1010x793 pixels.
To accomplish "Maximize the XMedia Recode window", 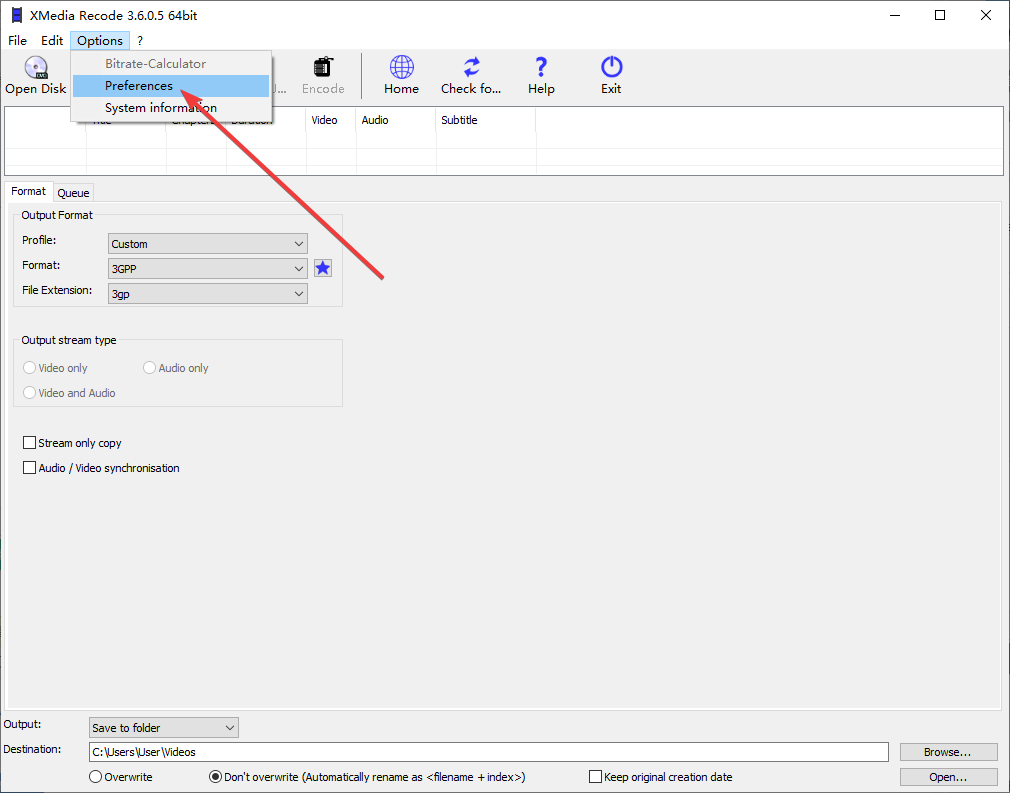I will [940, 15].
